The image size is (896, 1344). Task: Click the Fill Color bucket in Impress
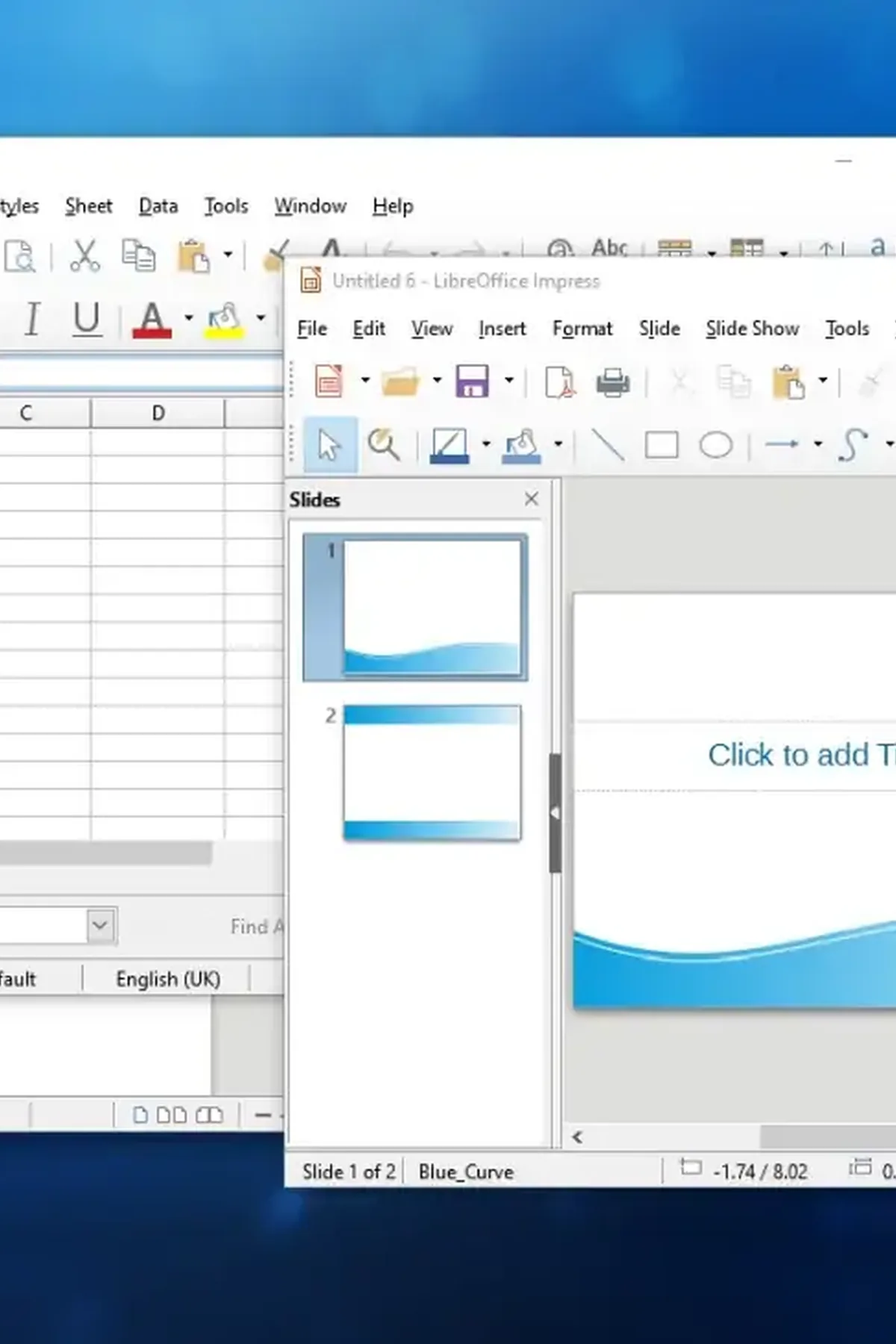pyautogui.click(x=522, y=445)
